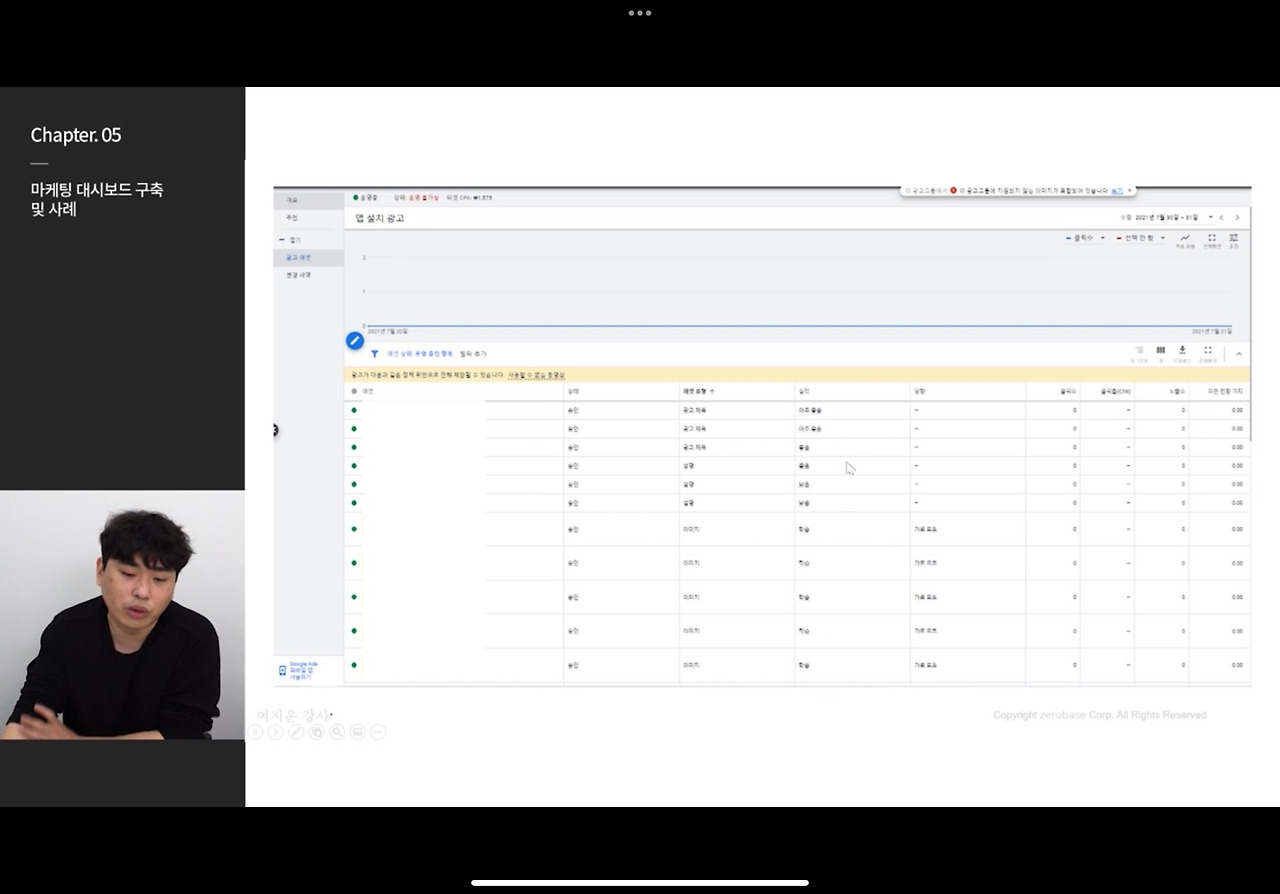Click the 보기 link in the notification
1280x894 pixels.
tap(1117, 190)
